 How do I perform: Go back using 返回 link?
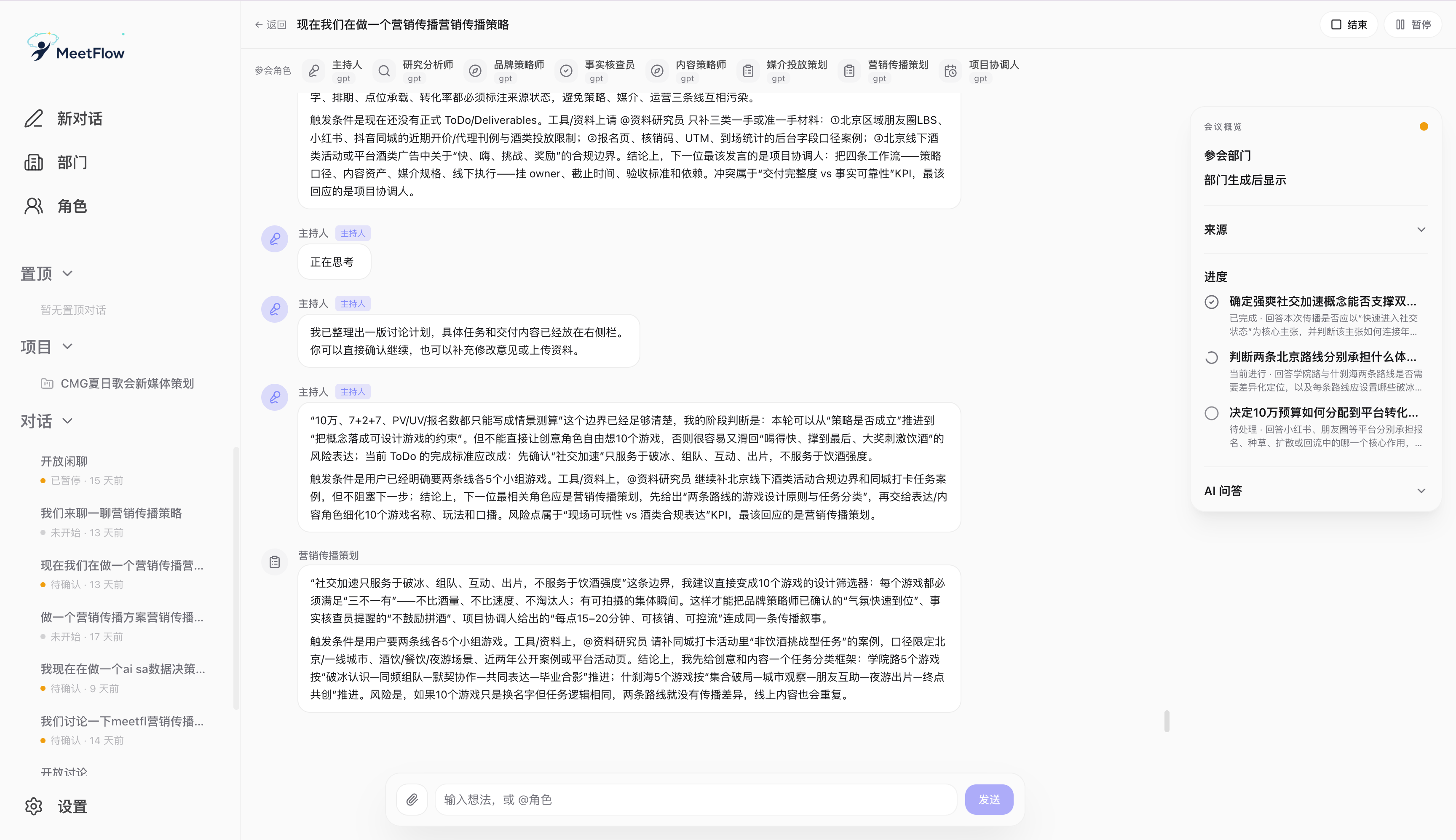tap(270, 24)
